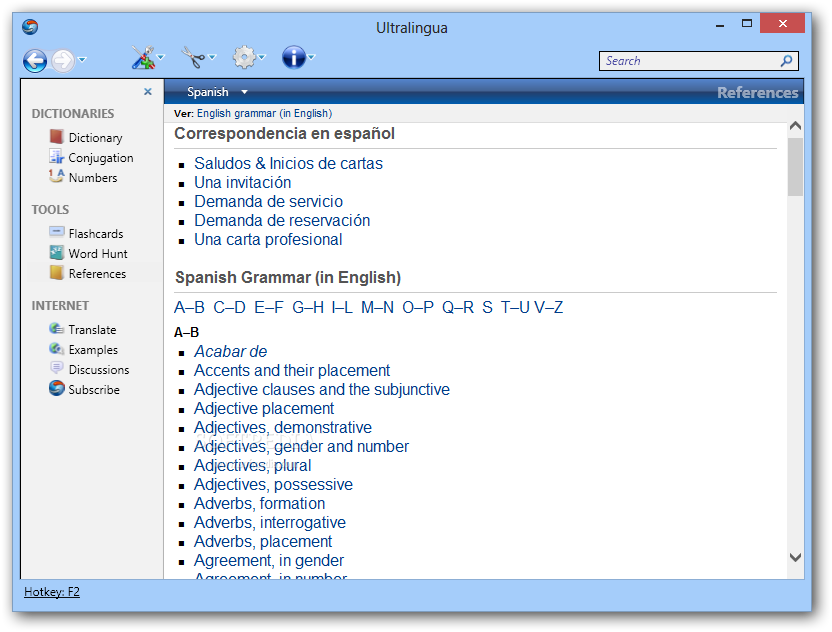Open Acabar de grammar topic

point(230,352)
